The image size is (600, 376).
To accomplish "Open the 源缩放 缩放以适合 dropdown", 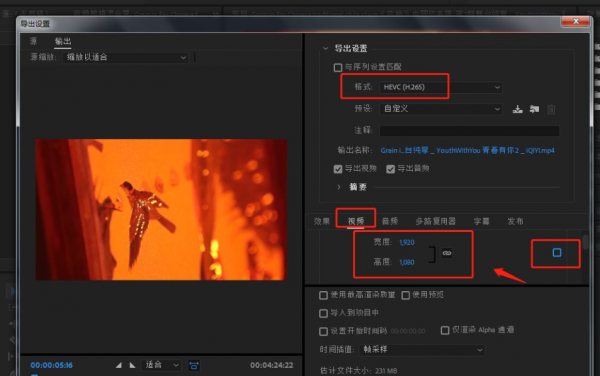I will click(x=125, y=58).
